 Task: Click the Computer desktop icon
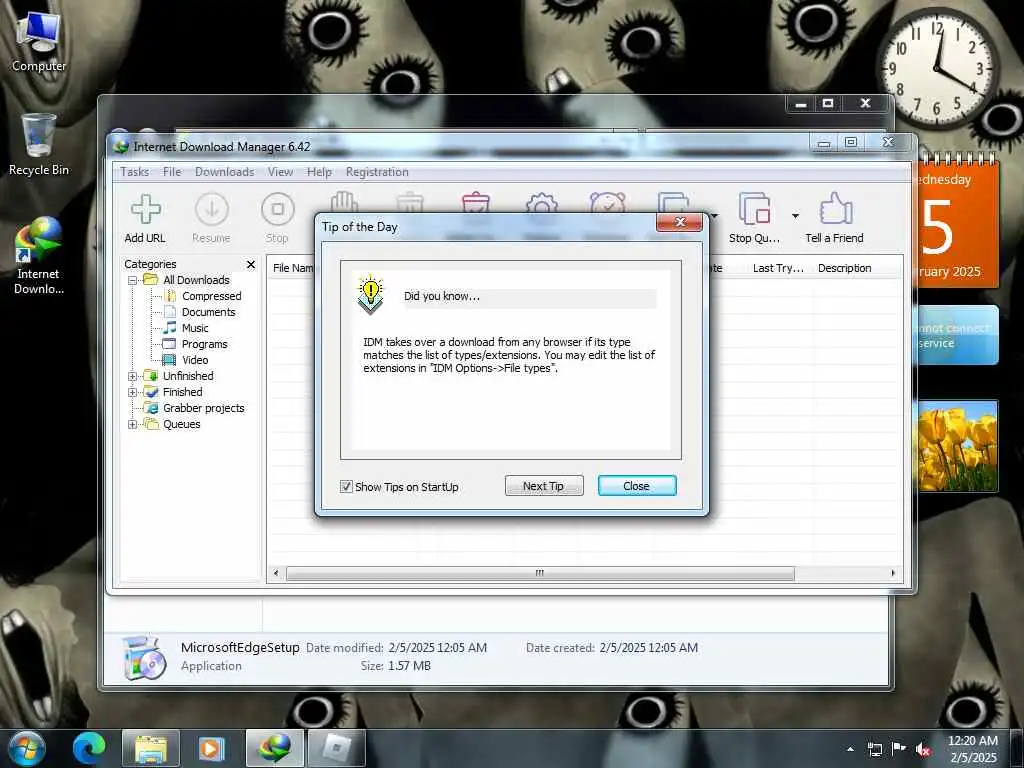(39, 40)
